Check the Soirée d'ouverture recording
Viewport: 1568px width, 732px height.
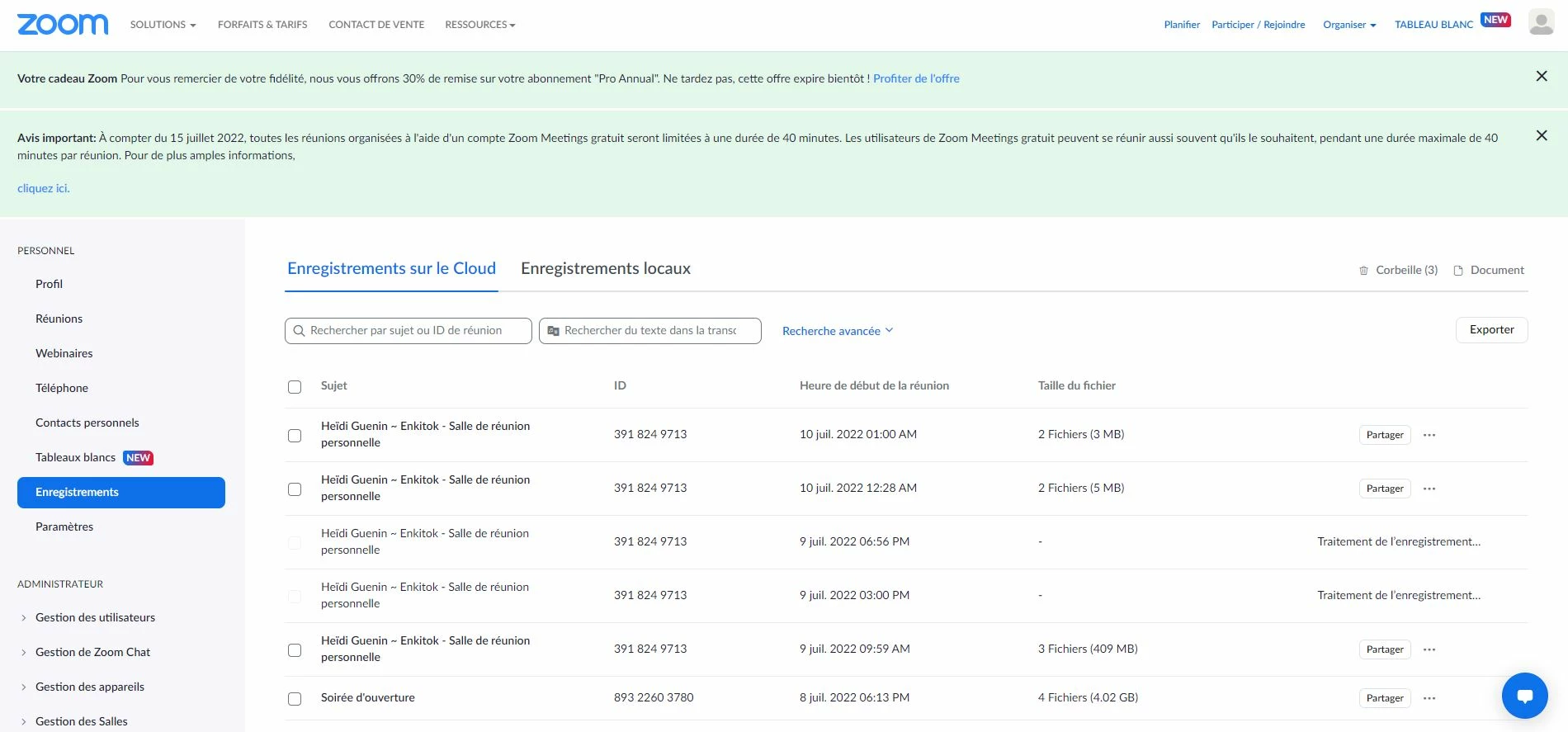click(x=295, y=699)
